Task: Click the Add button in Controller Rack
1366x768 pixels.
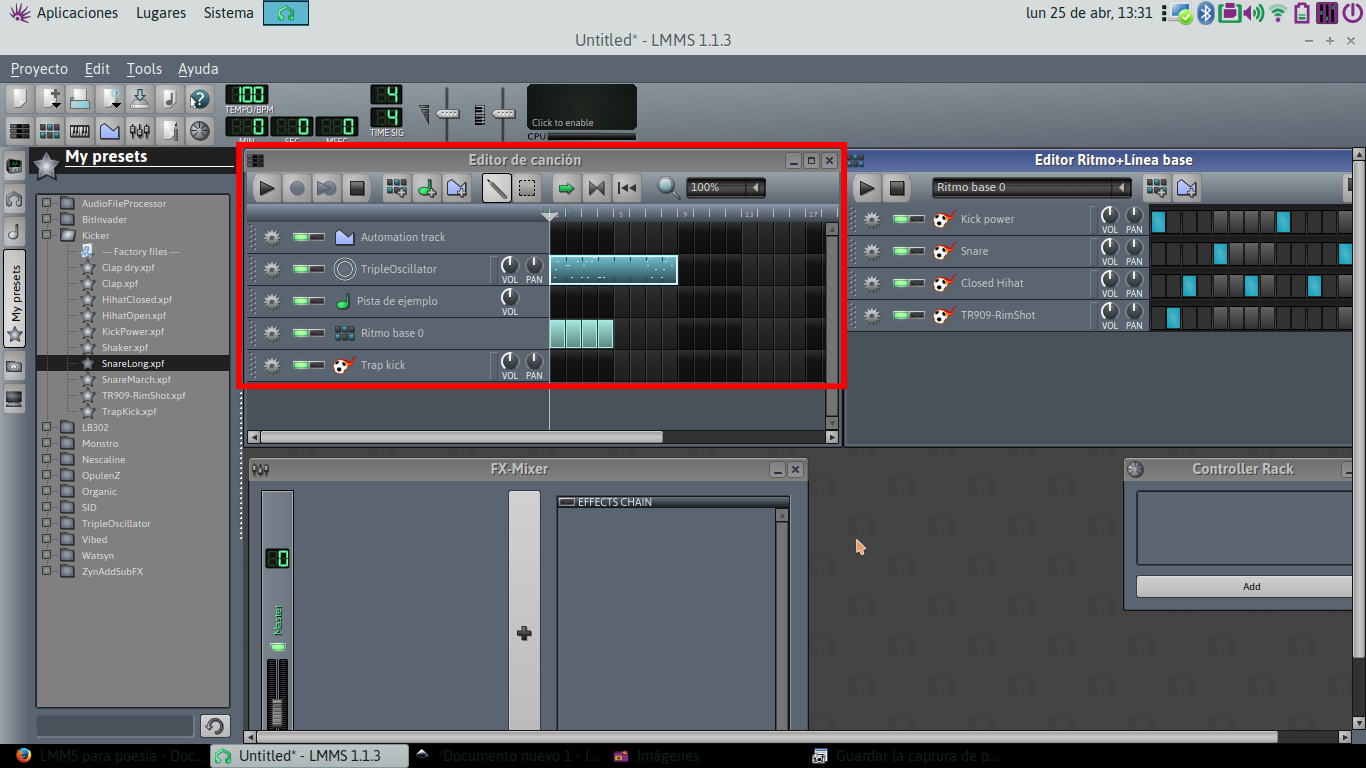Action: pyautogui.click(x=1250, y=587)
